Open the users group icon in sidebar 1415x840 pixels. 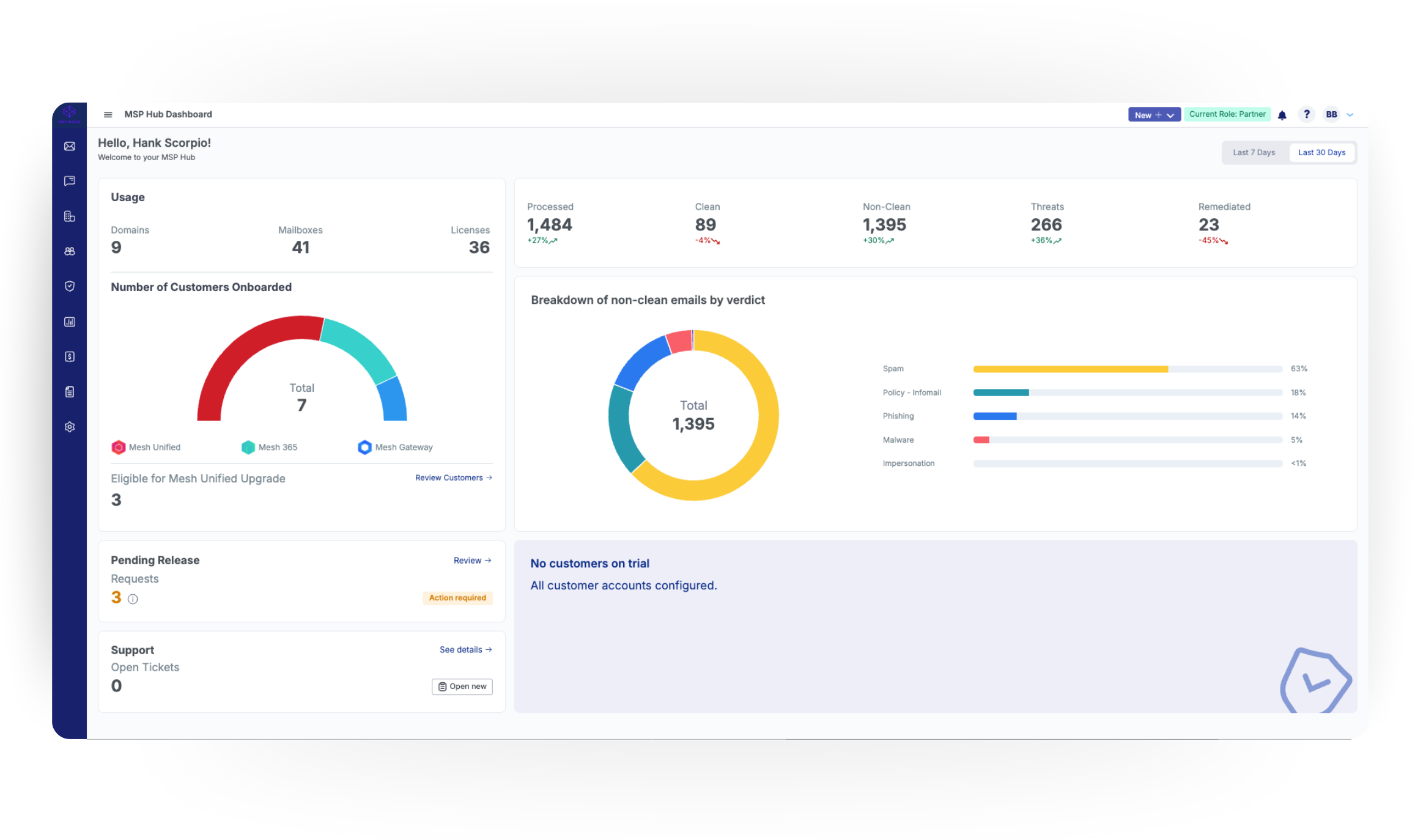(70, 251)
